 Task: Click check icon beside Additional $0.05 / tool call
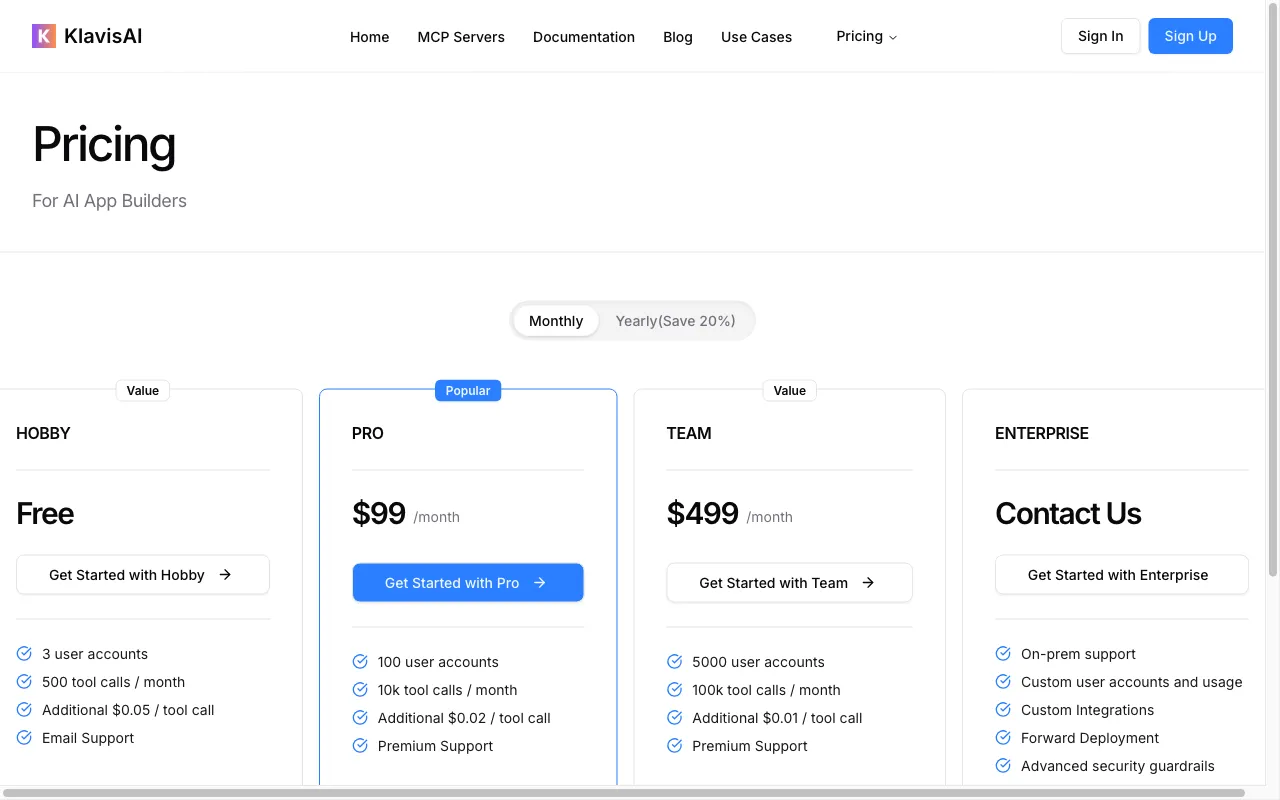coord(24,710)
